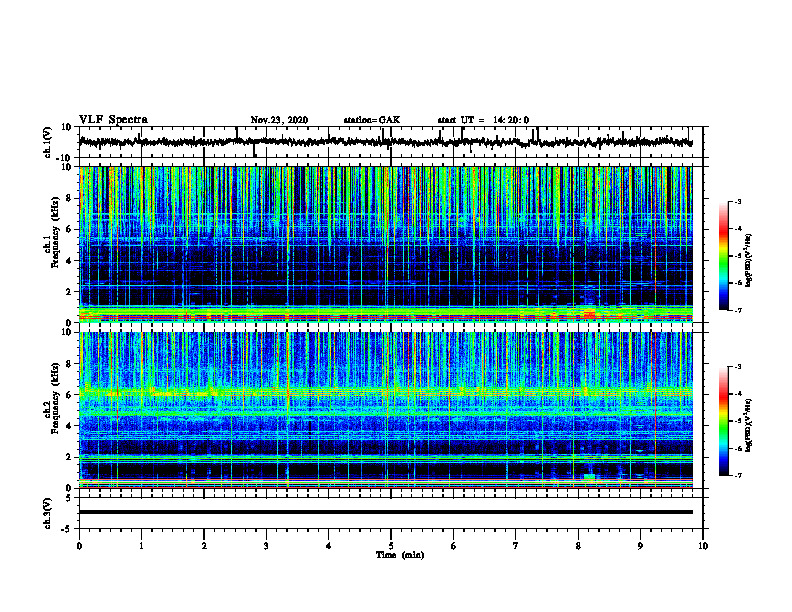Viewport: 792px width, 612px height.
Task: Click the "8" kHz tick on ch.2 spectrogram
Action: (69, 364)
